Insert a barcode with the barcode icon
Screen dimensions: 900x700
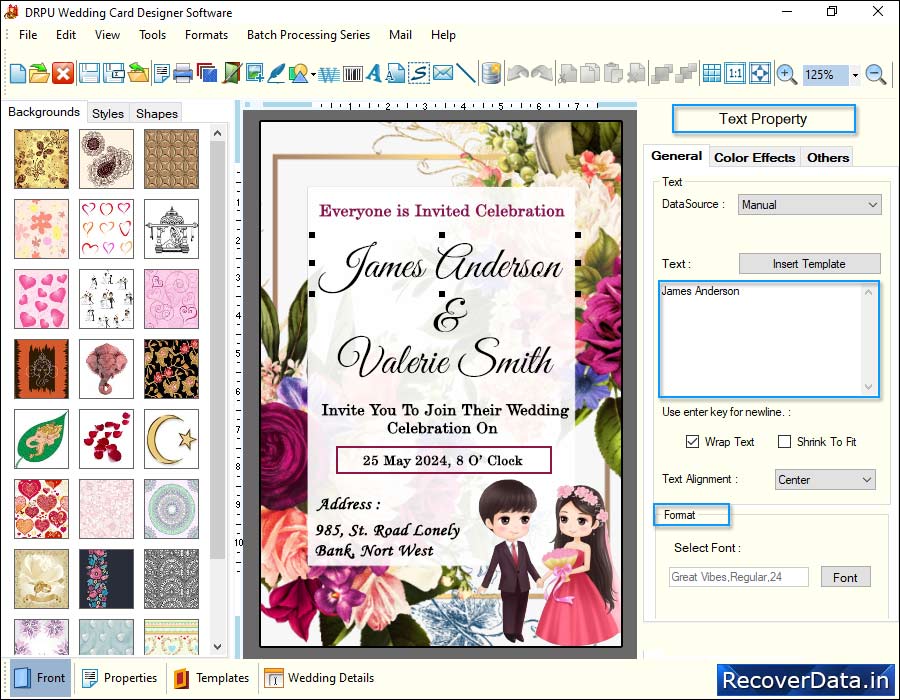[x=352, y=74]
